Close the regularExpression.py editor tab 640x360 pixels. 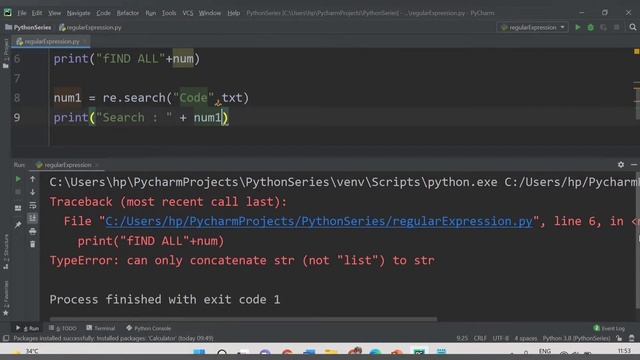[85, 42]
